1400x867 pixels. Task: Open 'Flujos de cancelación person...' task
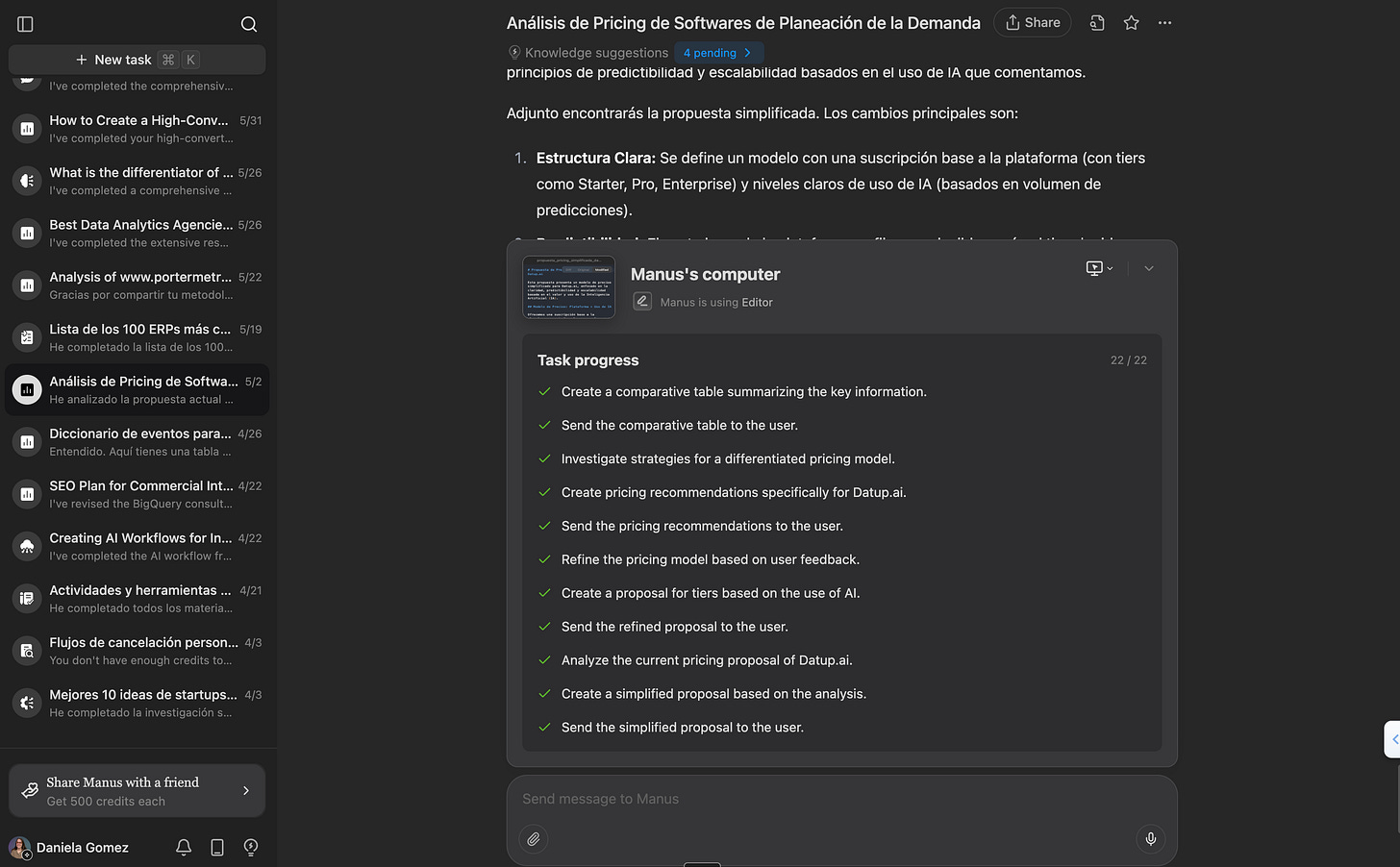pos(137,651)
